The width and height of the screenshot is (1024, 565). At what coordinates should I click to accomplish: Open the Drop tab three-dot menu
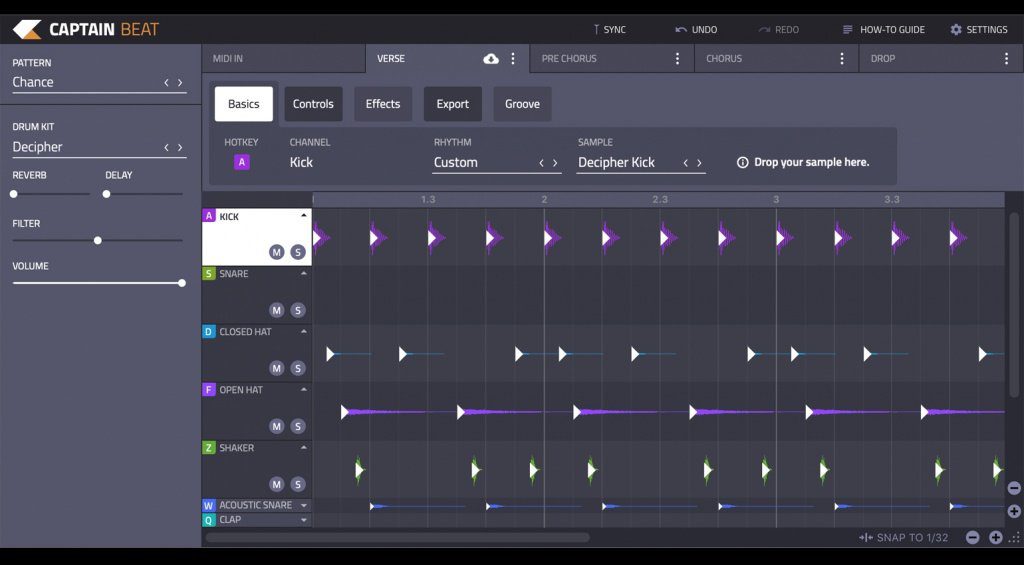click(1006, 59)
